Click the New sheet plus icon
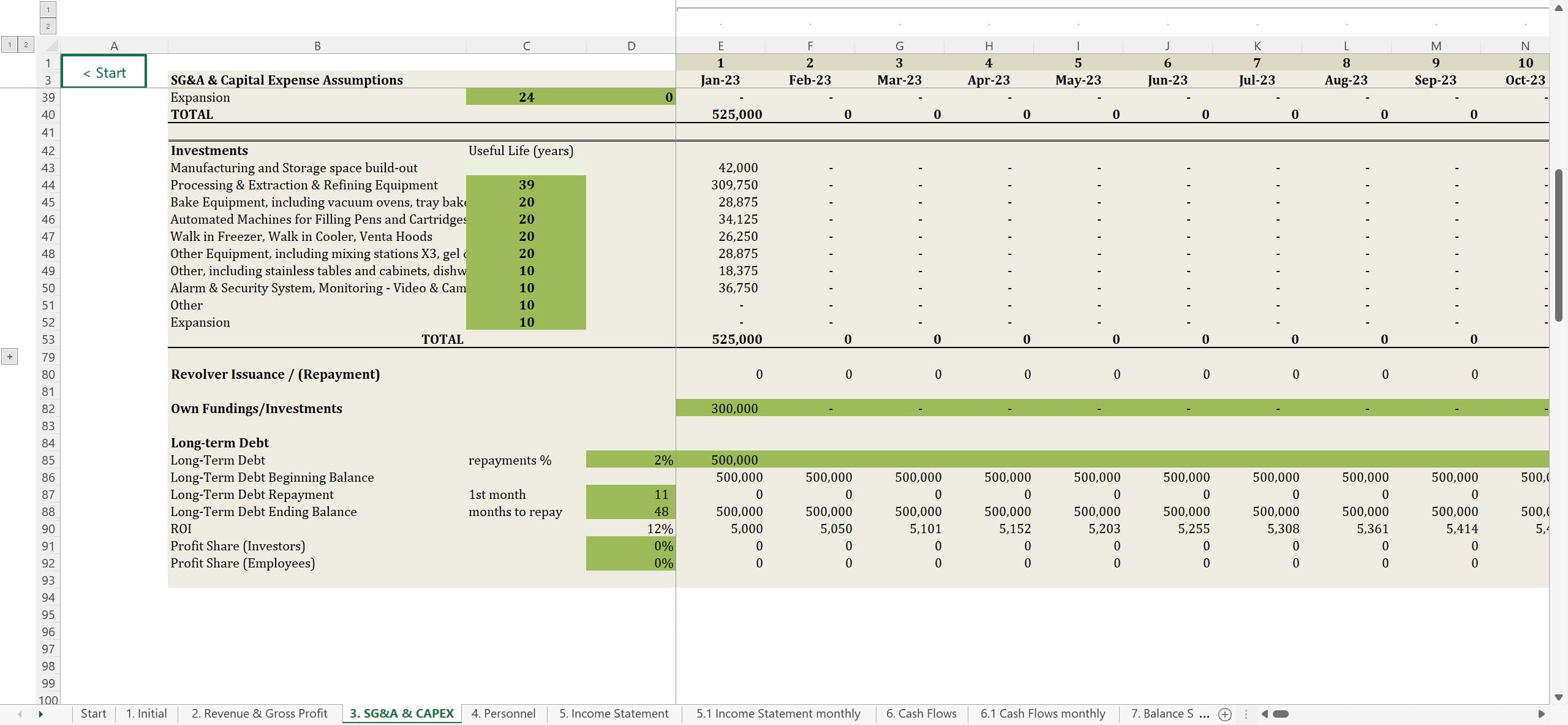 click(1225, 714)
